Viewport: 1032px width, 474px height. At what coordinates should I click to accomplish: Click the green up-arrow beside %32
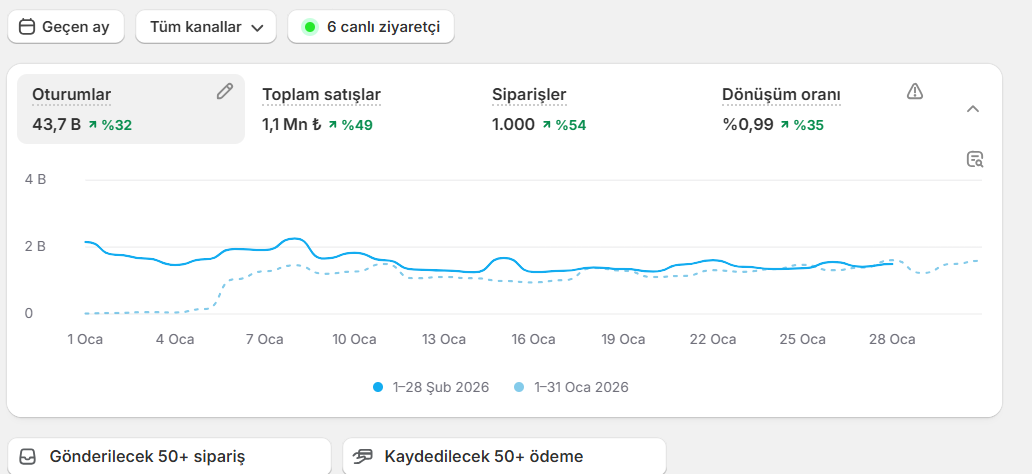92,125
